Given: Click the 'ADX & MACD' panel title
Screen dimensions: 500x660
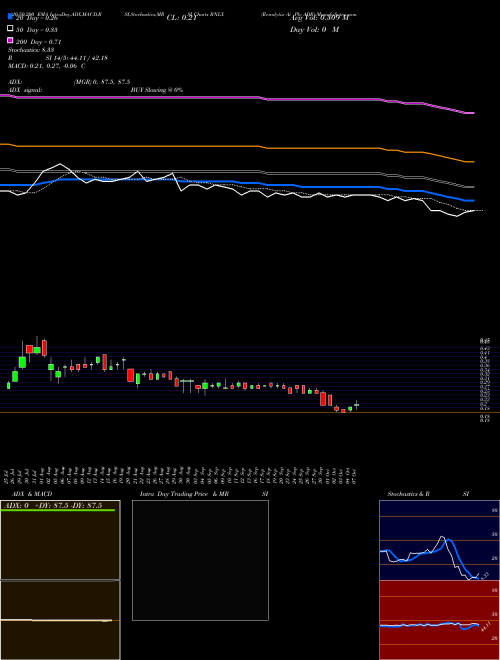Looking at the screenshot, I should click(32, 494).
